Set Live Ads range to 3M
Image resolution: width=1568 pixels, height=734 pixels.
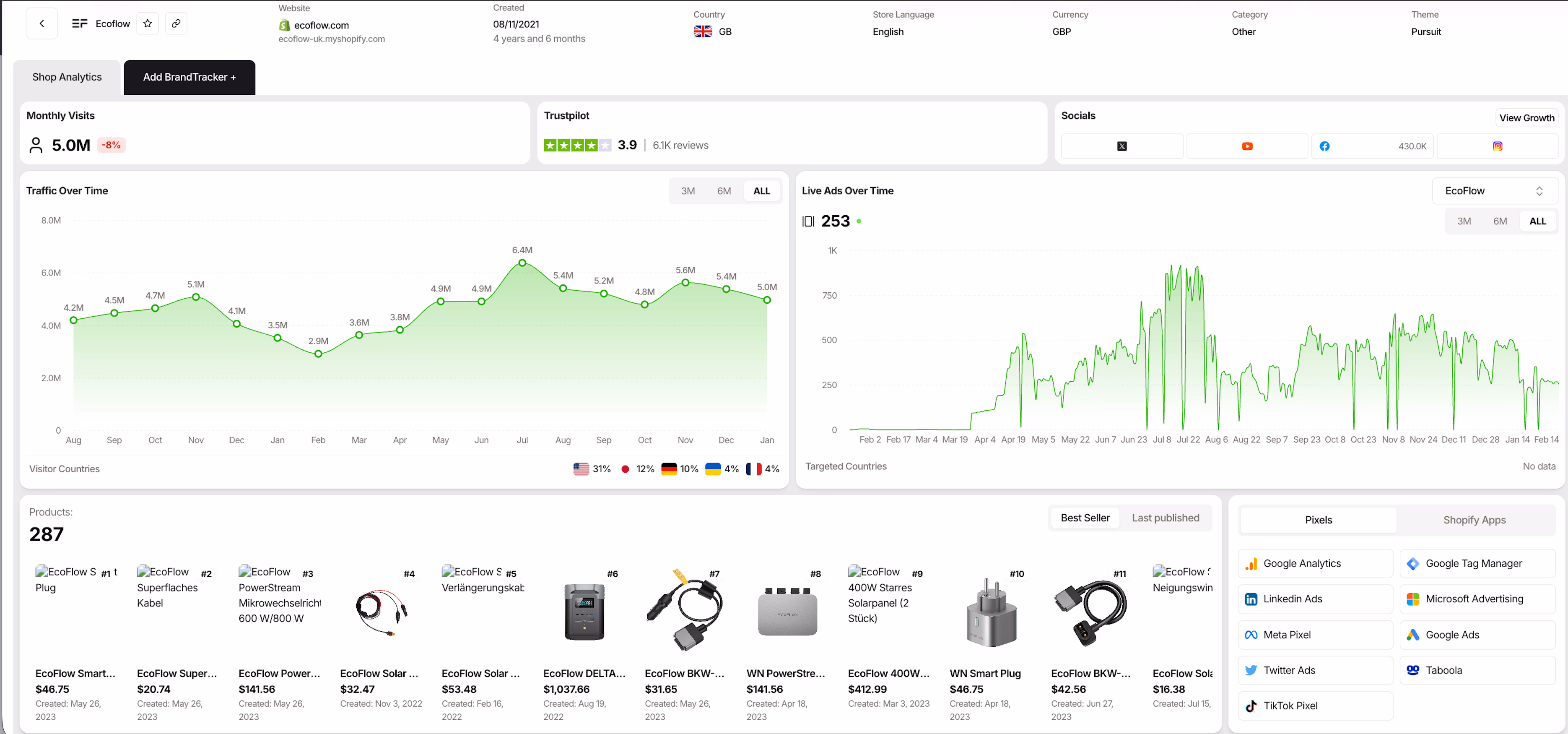pos(1464,221)
